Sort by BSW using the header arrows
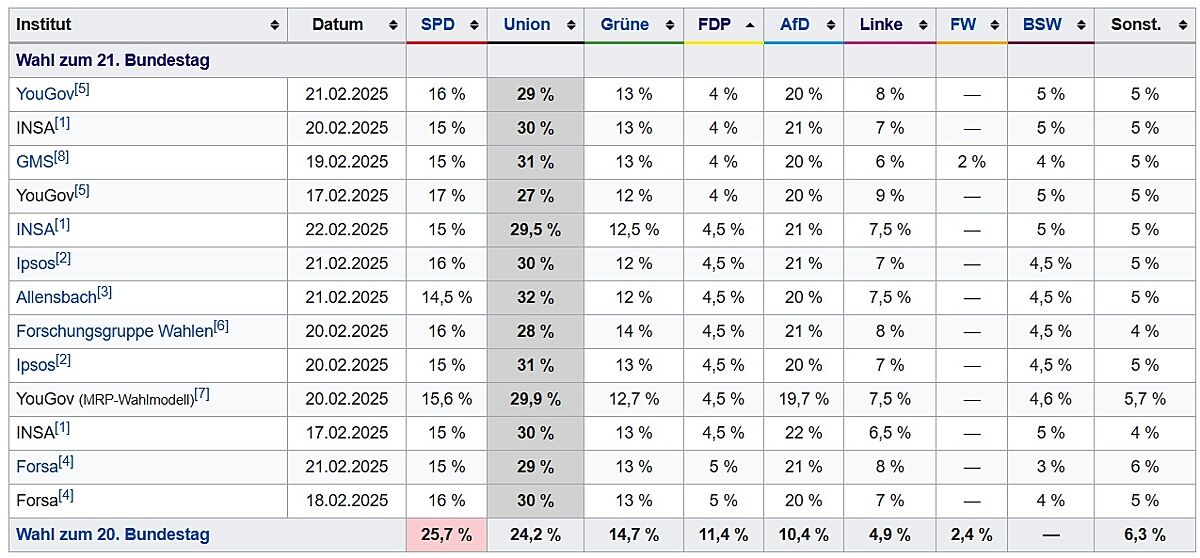The width and height of the screenshot is (1200, 558). click(1080, 25)
